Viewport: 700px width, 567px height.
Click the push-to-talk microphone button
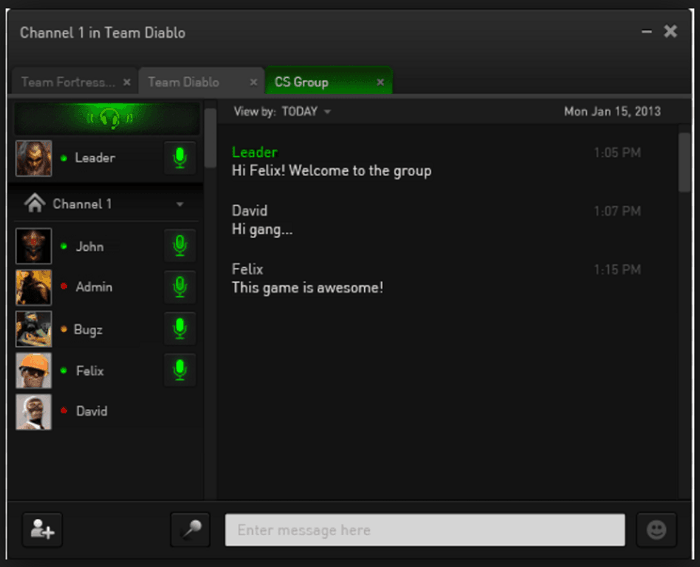click(190, 529)
